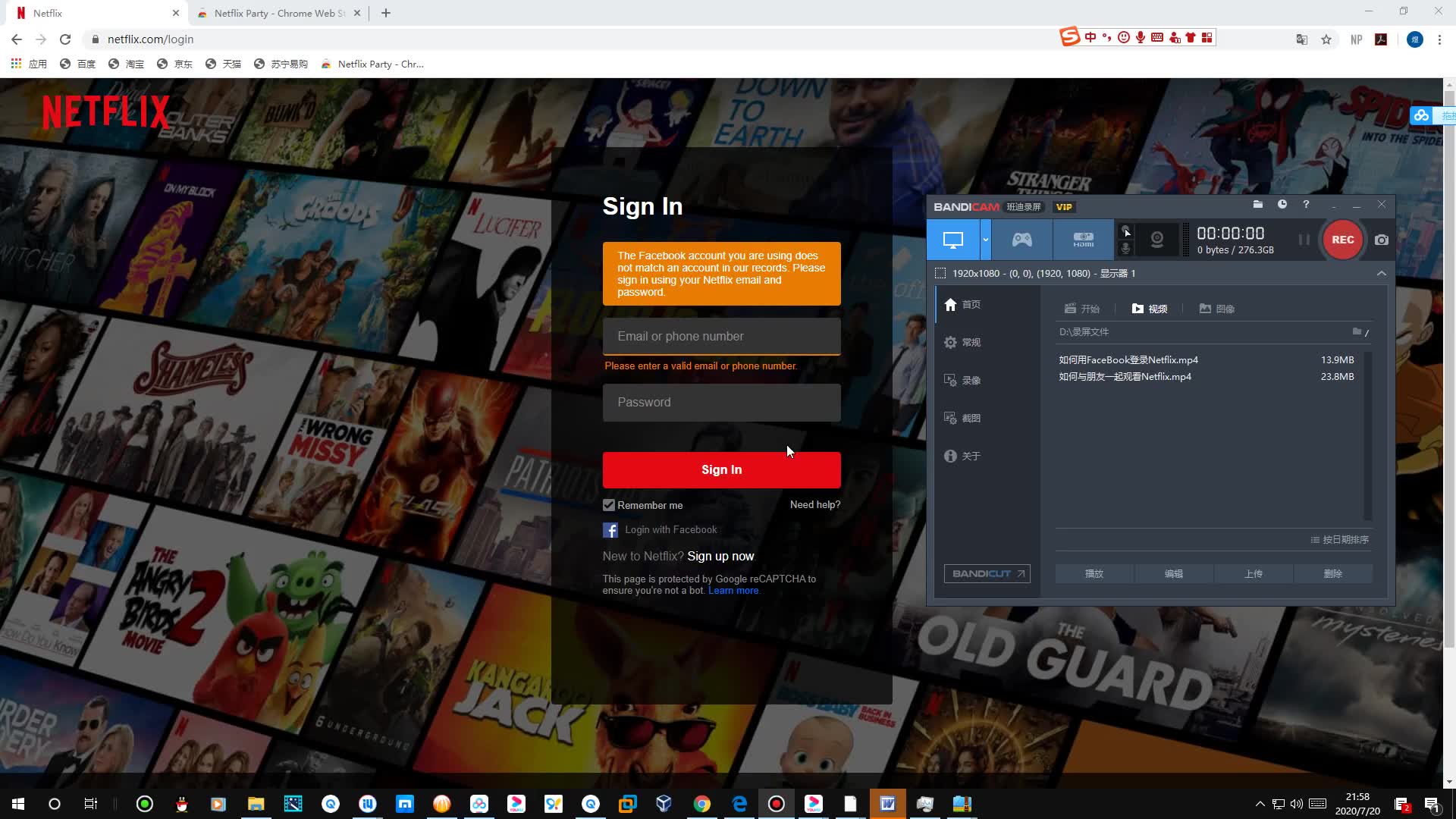Switch to the 图像 tab in Bandicam

click(1217, 309)
